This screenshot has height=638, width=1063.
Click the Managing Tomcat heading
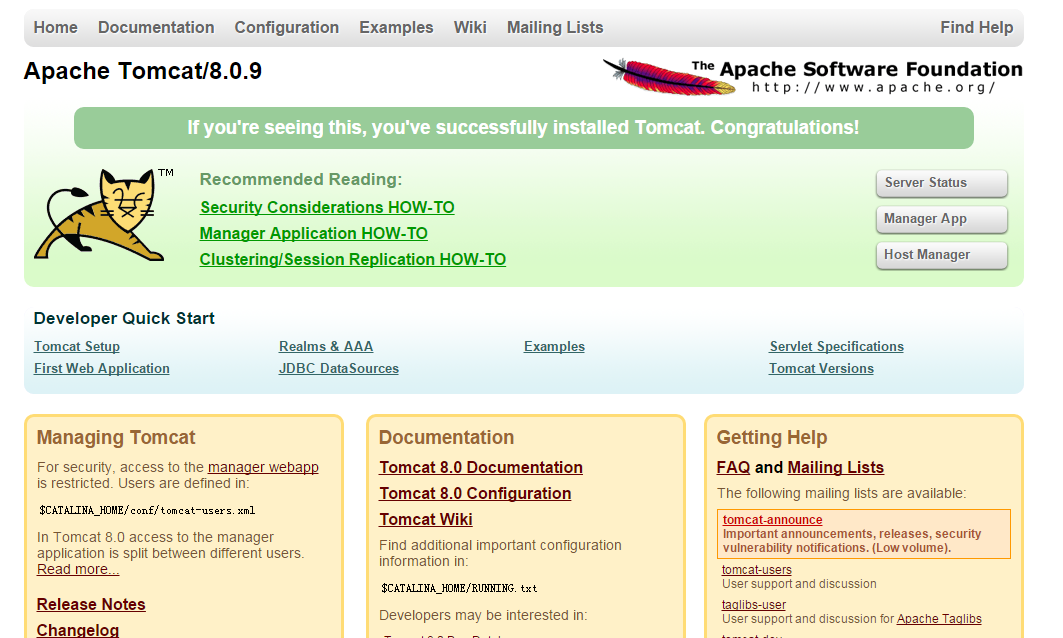(x=116, y=437)
